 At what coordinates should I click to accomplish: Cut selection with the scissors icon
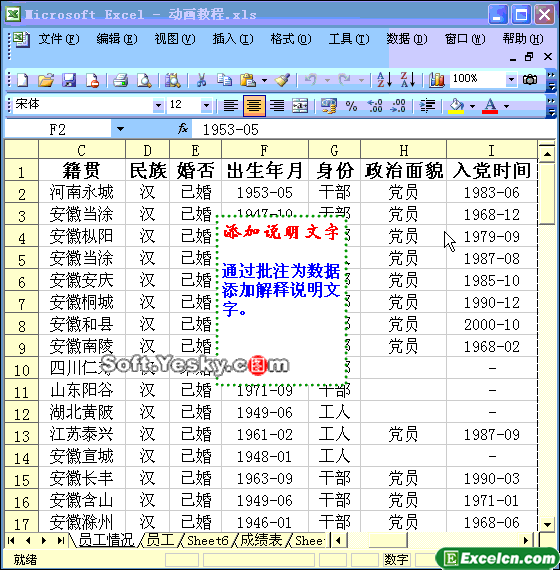click(x=201, y=80)
